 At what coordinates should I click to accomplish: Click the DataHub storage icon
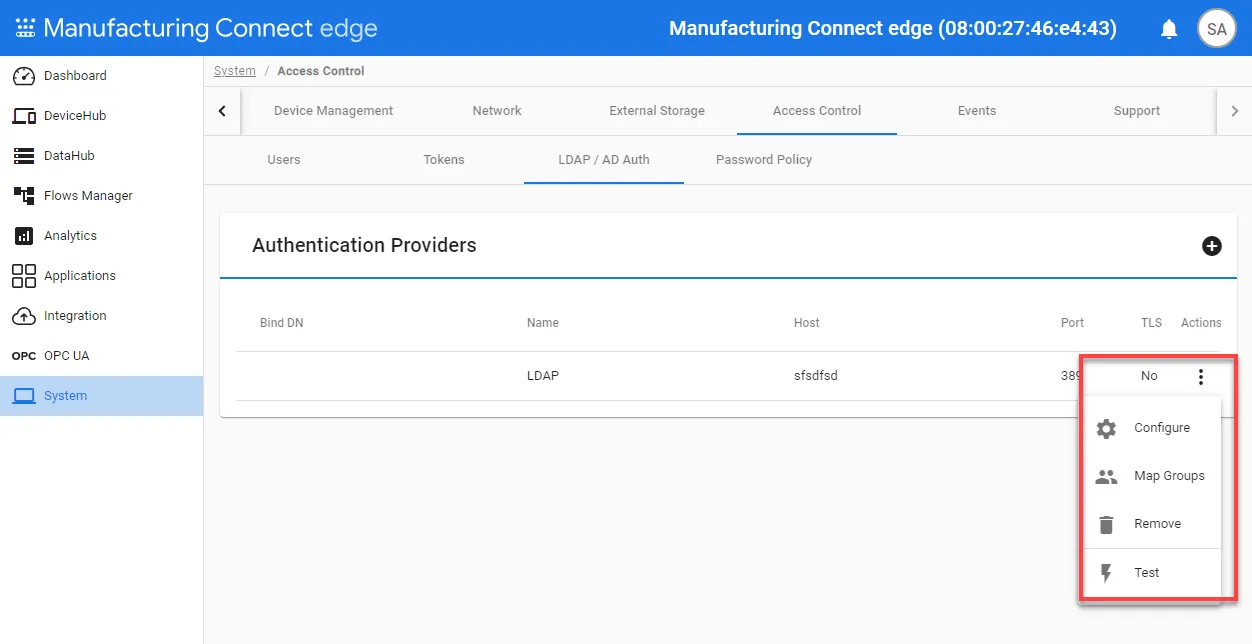24,156
